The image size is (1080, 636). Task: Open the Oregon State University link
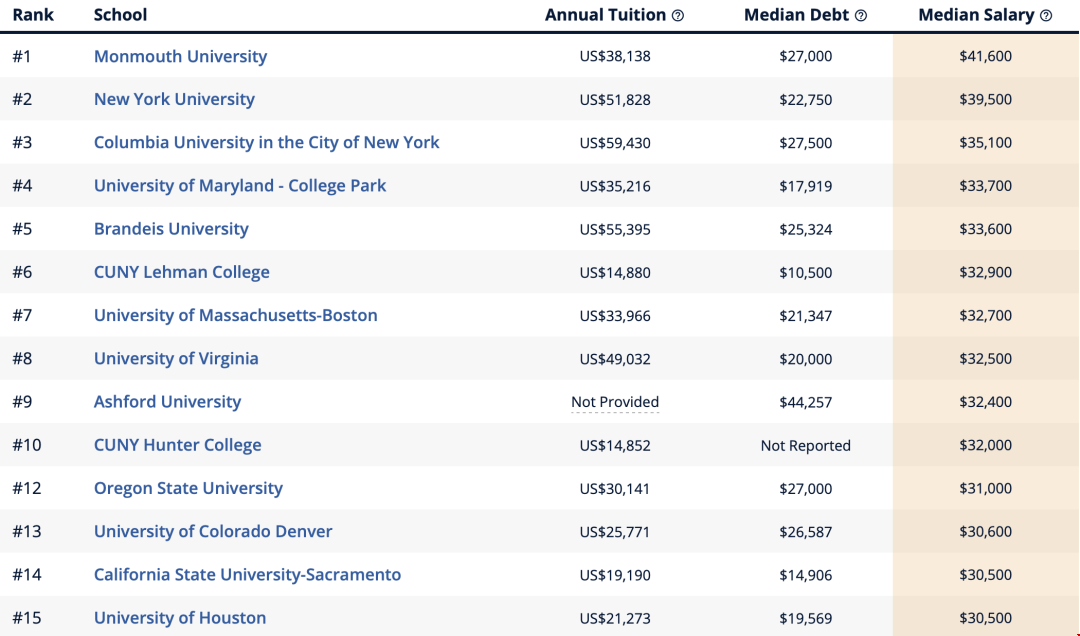(189, 489)
